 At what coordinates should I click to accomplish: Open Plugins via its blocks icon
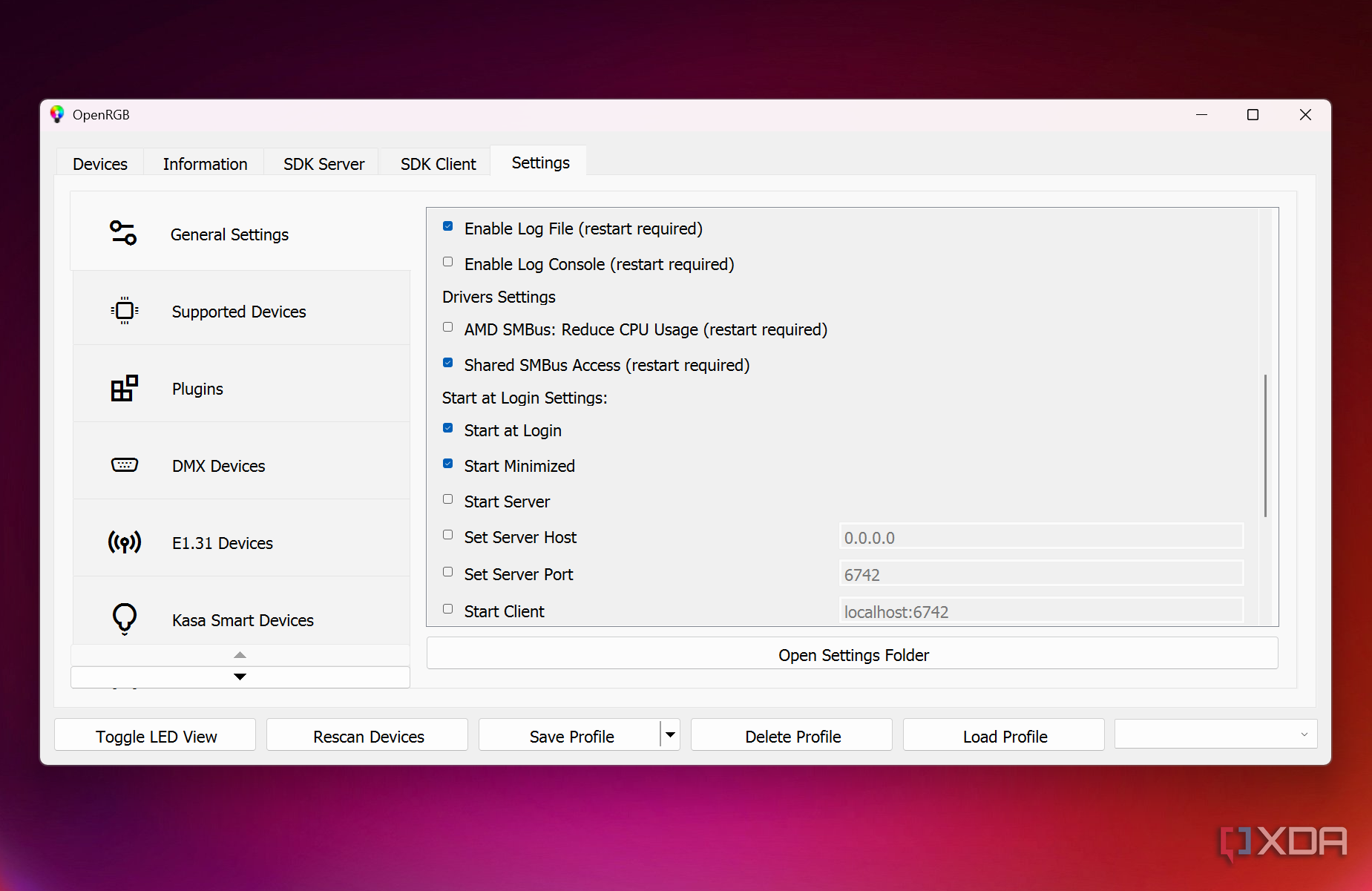pos(124,388)
